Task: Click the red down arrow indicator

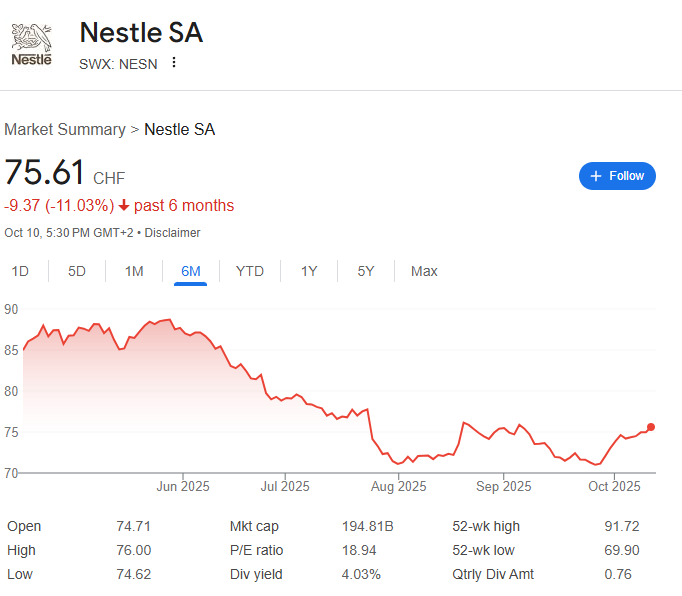Action: (x=123, y=206)
